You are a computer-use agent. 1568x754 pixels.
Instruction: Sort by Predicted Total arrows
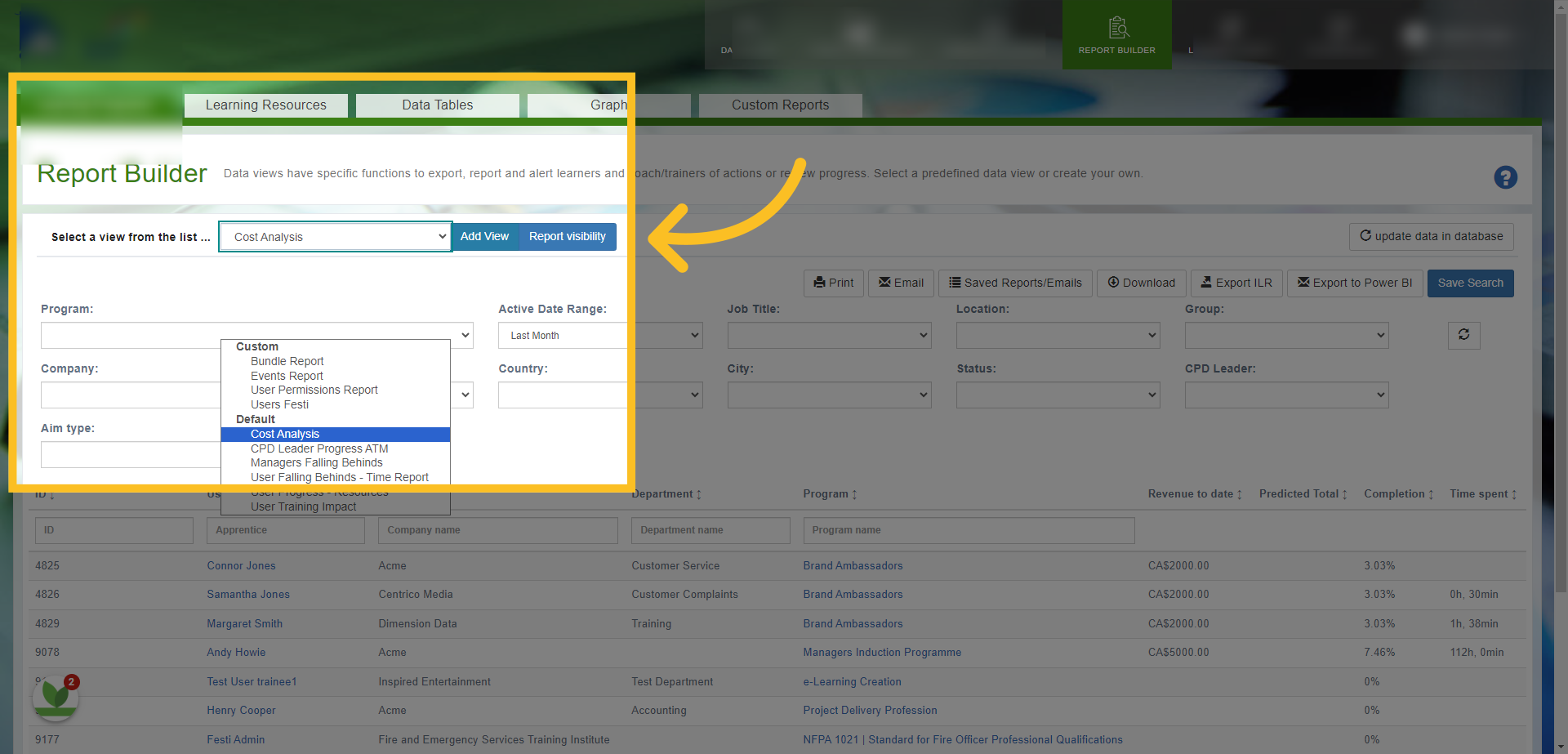click(x=1344, y=494)
